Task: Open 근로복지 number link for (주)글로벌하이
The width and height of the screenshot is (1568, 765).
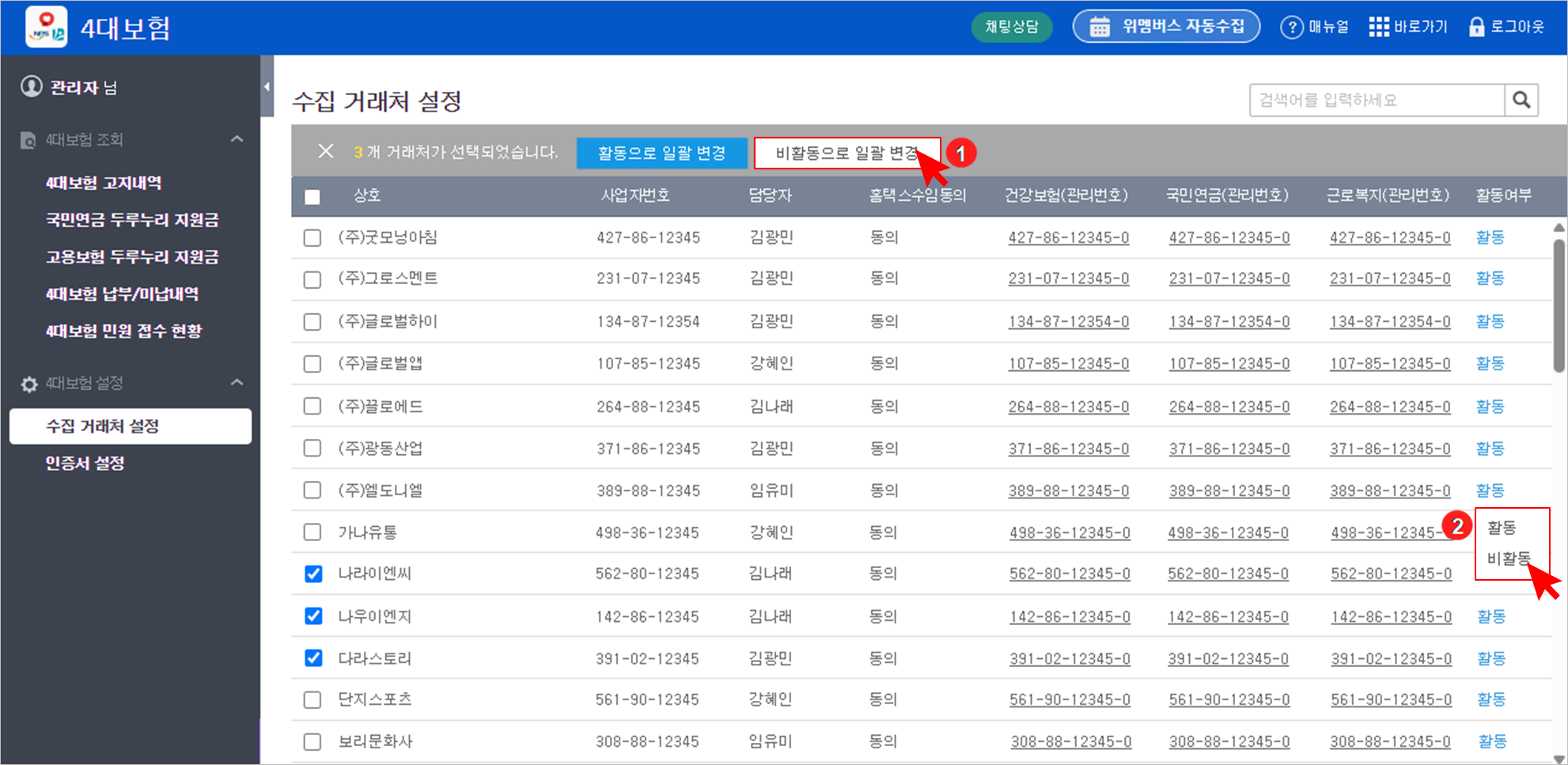Action: pyautogui.click(x=1390, y=321)
